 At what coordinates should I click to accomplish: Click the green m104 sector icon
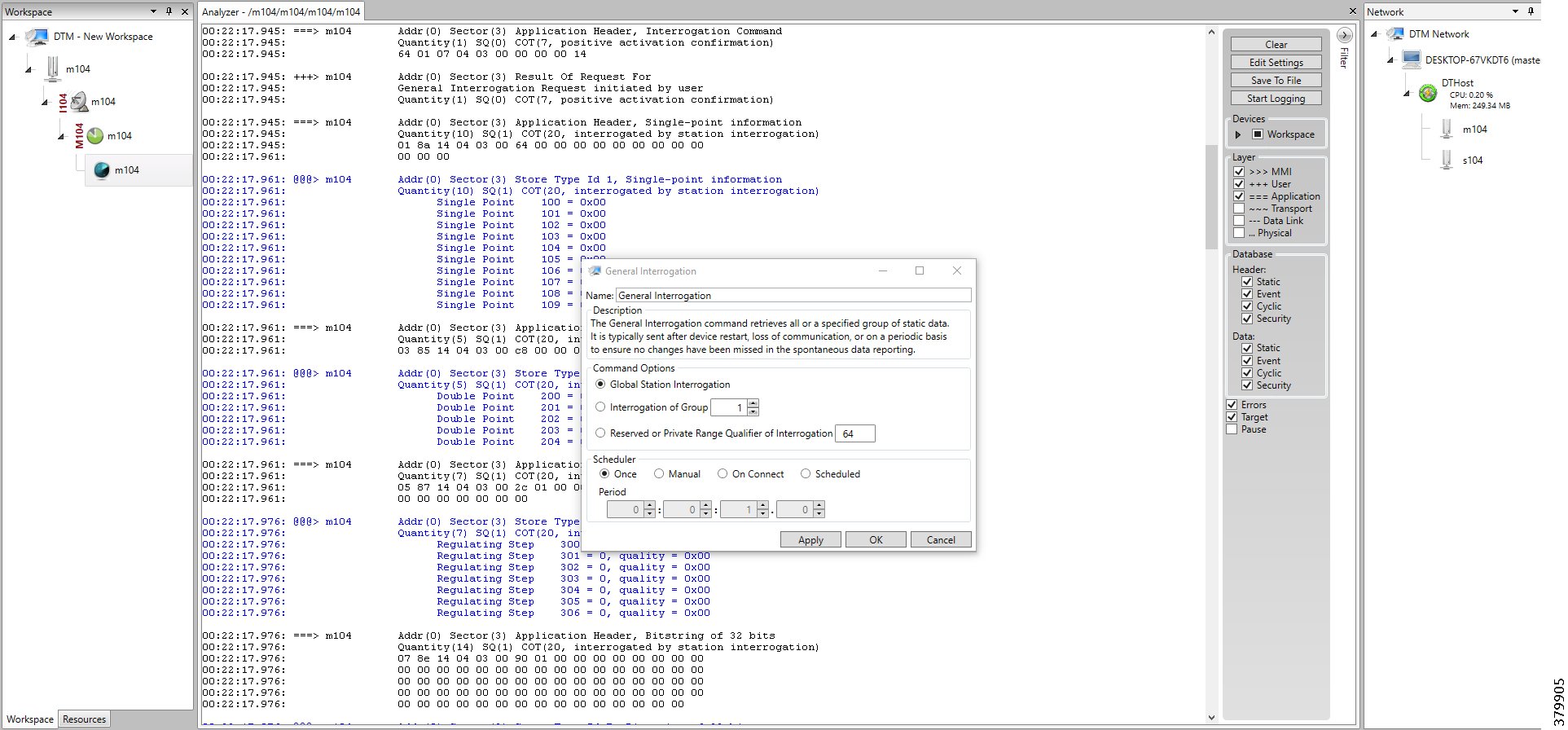(x=95, y=135)
